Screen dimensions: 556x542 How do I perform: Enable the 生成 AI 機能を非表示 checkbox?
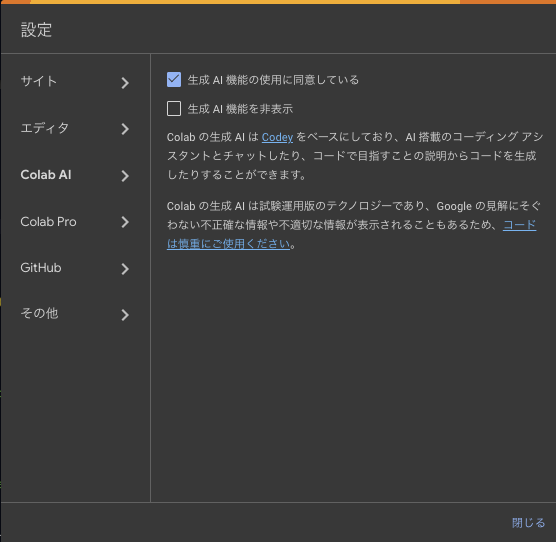[x=174, y=108]
